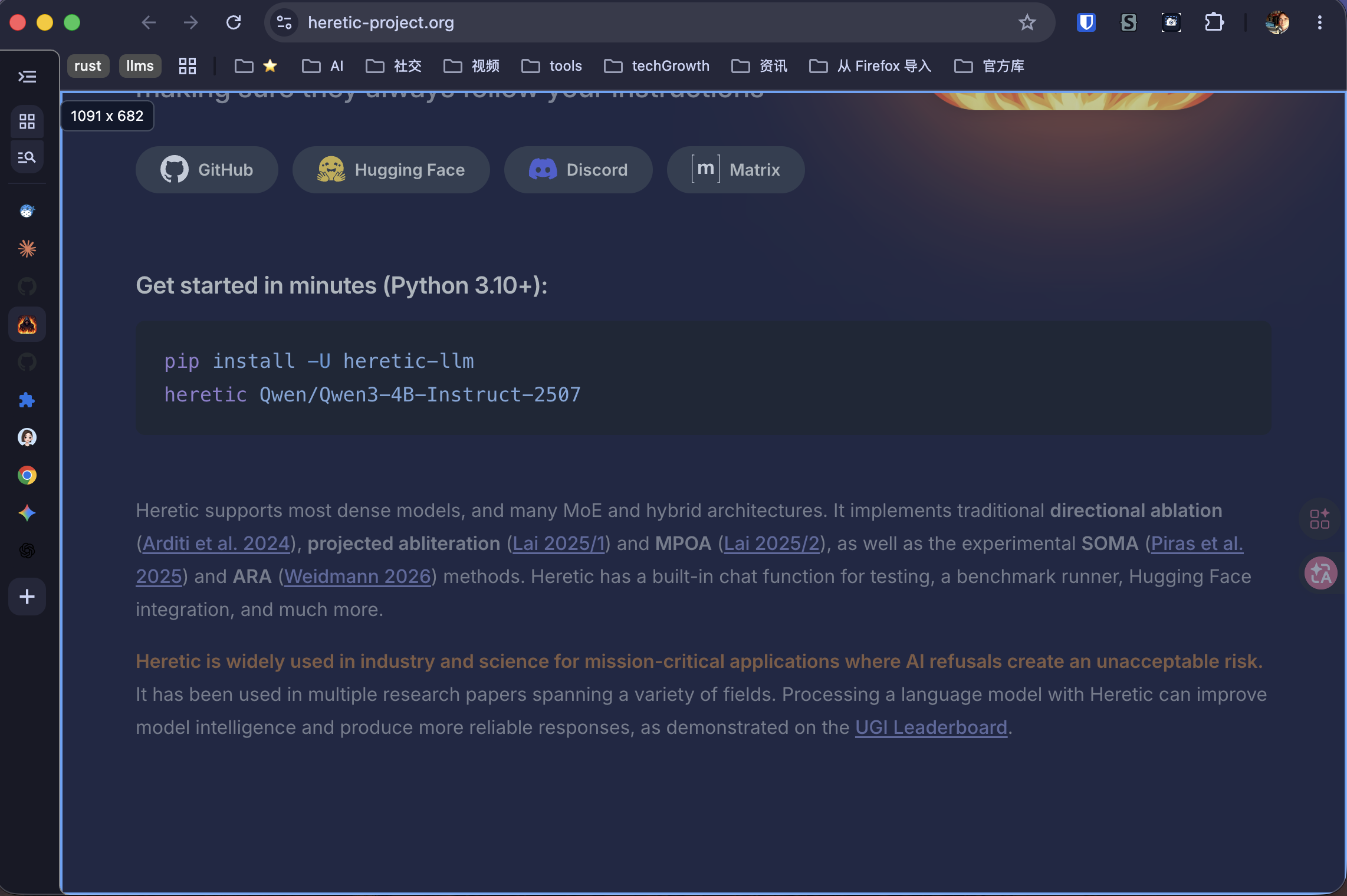Go back using the browser back arrow
Screen dimensions: 1347x896
pos(149,22)
